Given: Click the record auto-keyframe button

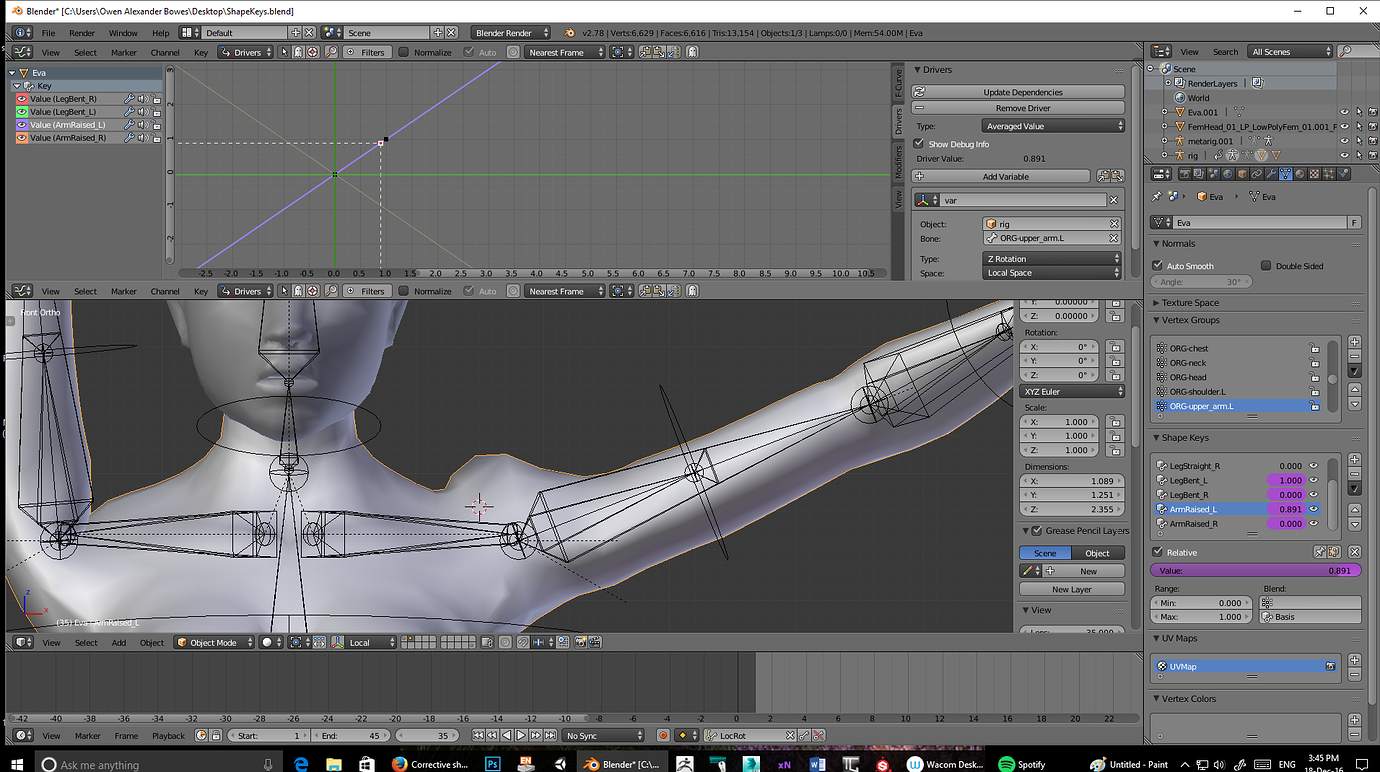Looking at the screenshot, I should 662,735.
